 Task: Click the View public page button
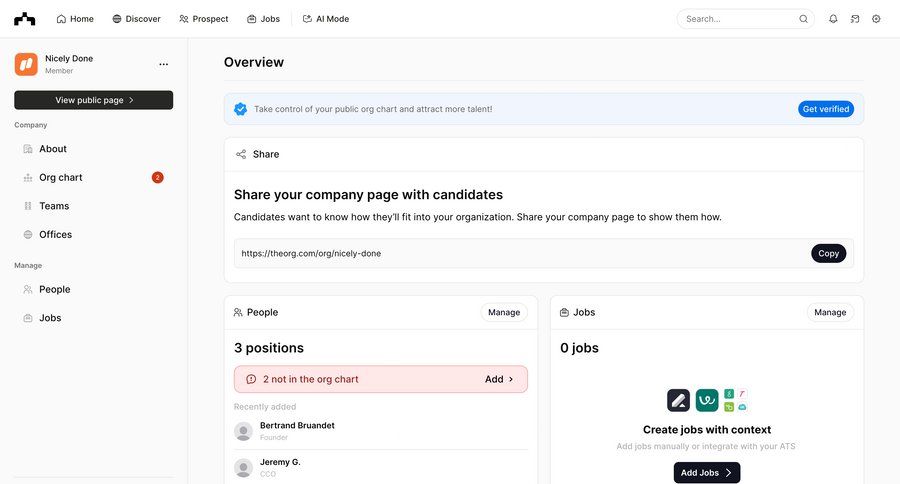point(94,100)
